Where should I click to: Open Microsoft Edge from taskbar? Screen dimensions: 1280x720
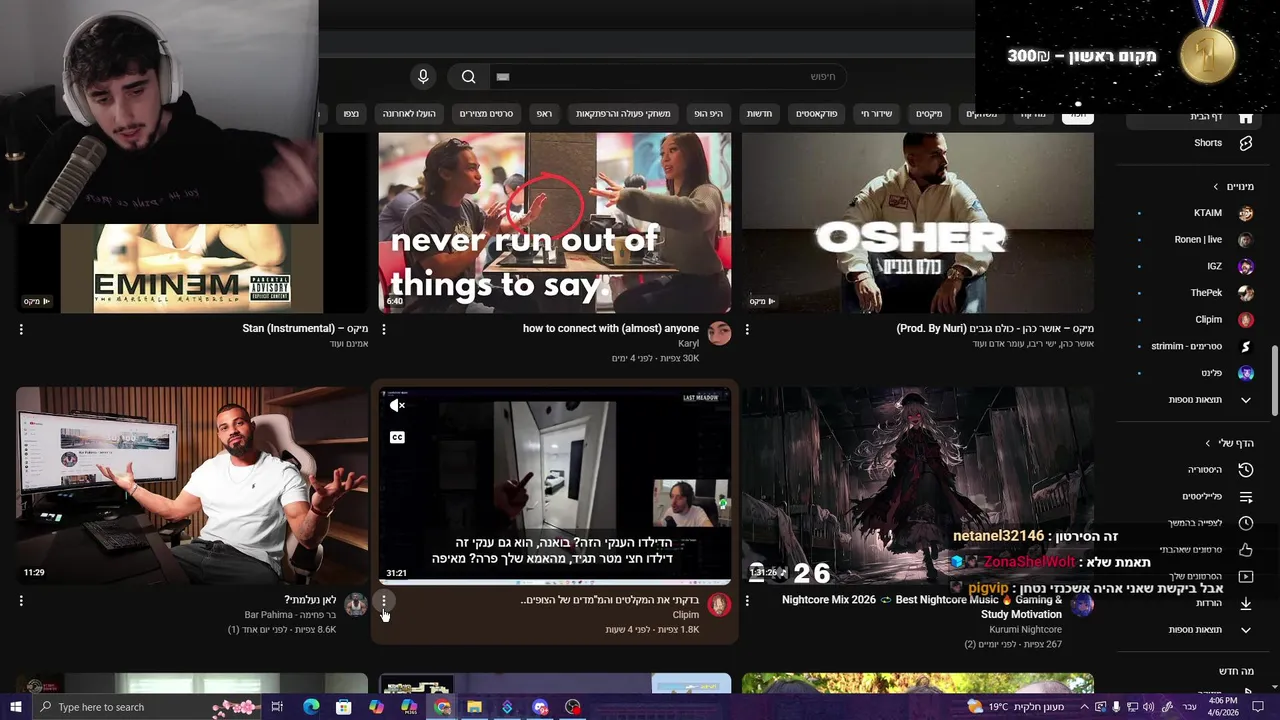tap(311, 707)
